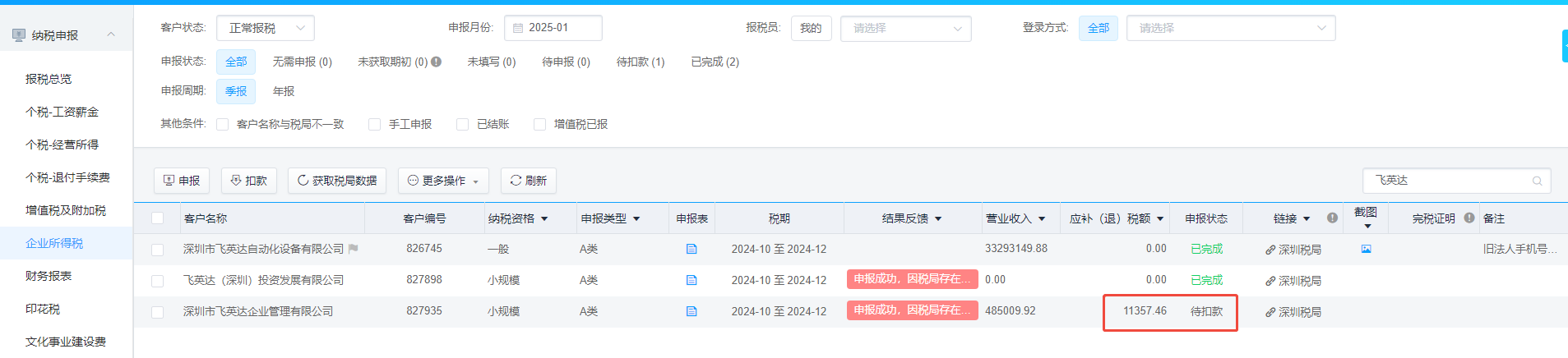Sort by 营业收入 column arrow

(1042, 219)
